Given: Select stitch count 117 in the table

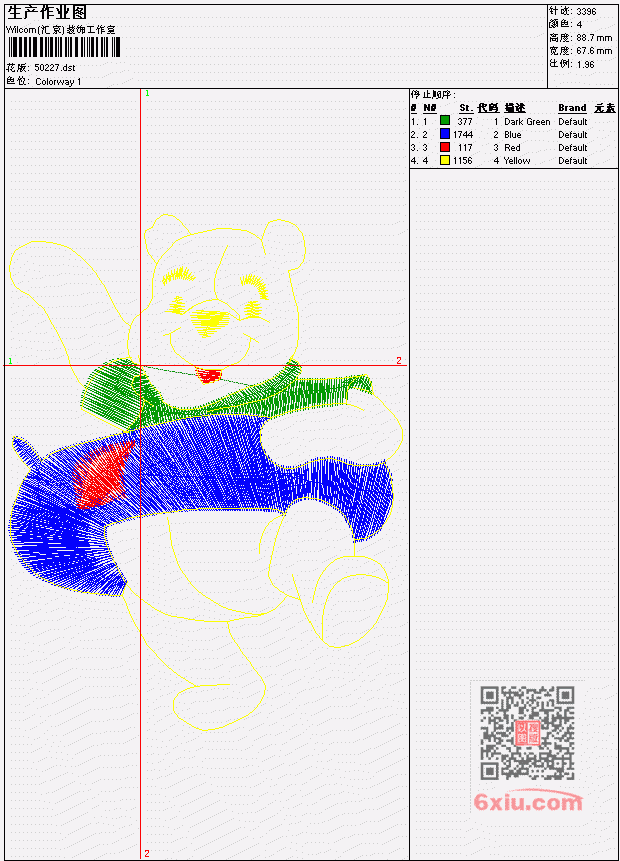Looking at the screenshot, I should (465, 148).
